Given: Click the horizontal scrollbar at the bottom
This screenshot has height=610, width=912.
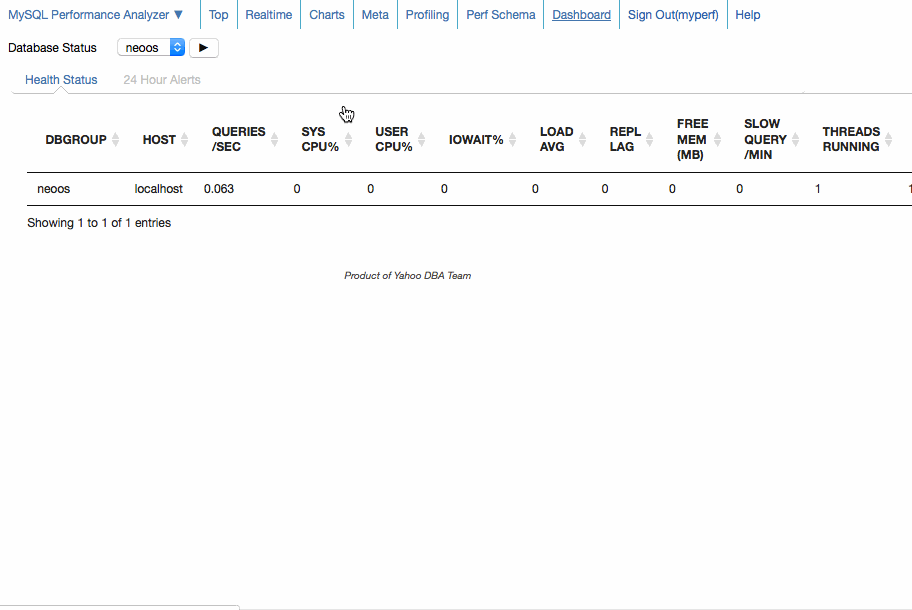Looking at the screenshot, I should point(120,606).
